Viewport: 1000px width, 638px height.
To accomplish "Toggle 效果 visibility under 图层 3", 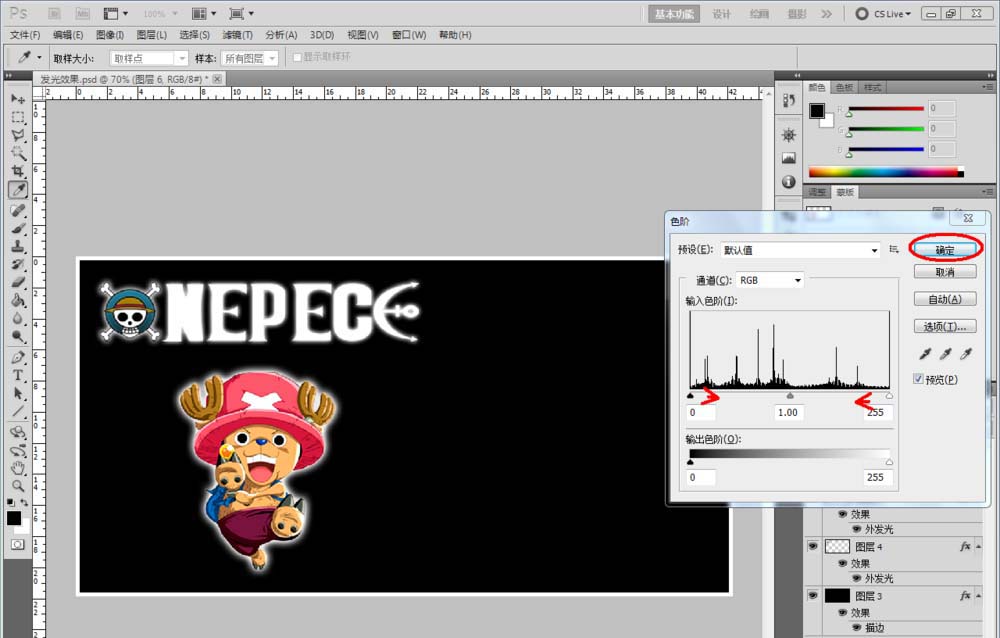I will pos(842,612).
